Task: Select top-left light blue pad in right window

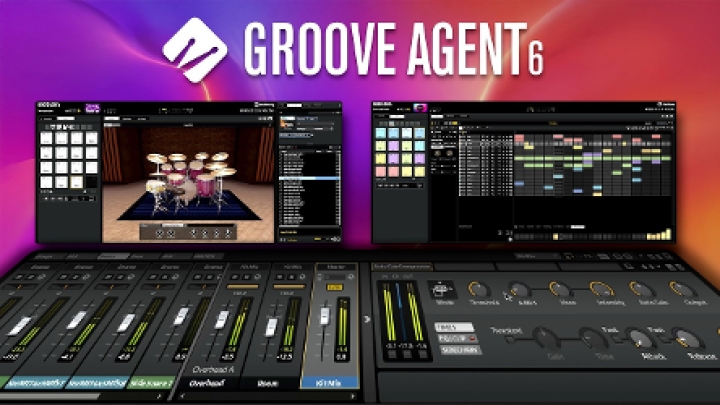Action: pos(381,134)
